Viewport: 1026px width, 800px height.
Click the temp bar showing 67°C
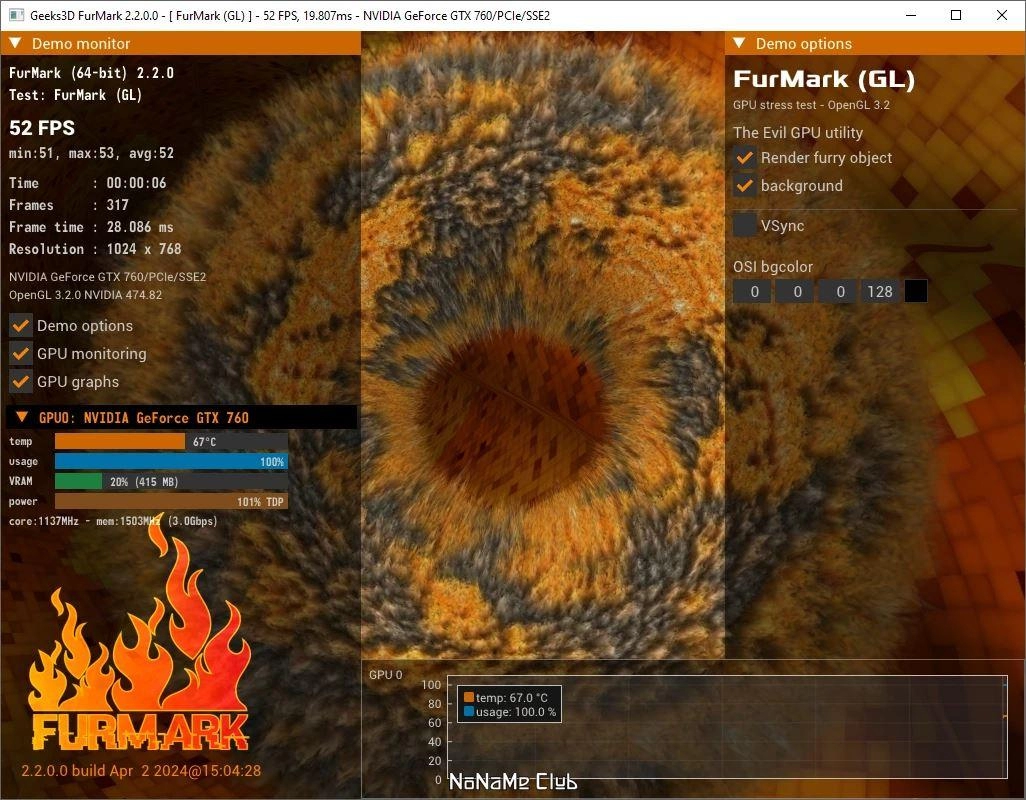(171, 442)
